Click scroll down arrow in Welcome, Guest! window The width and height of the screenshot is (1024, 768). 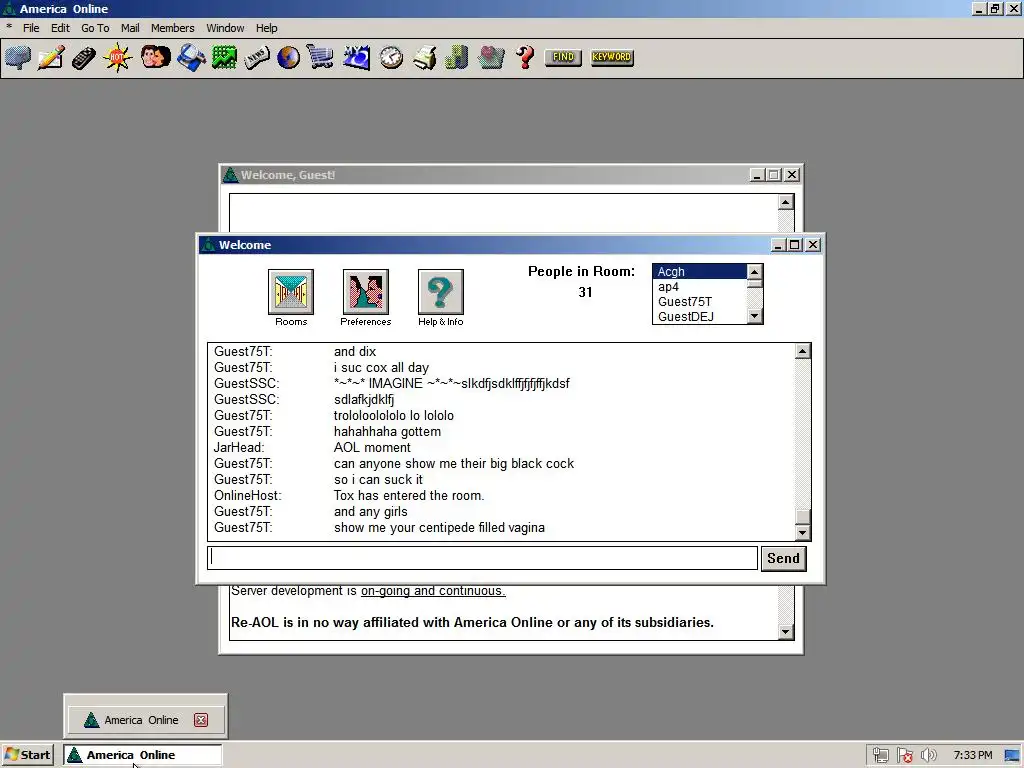786,632
